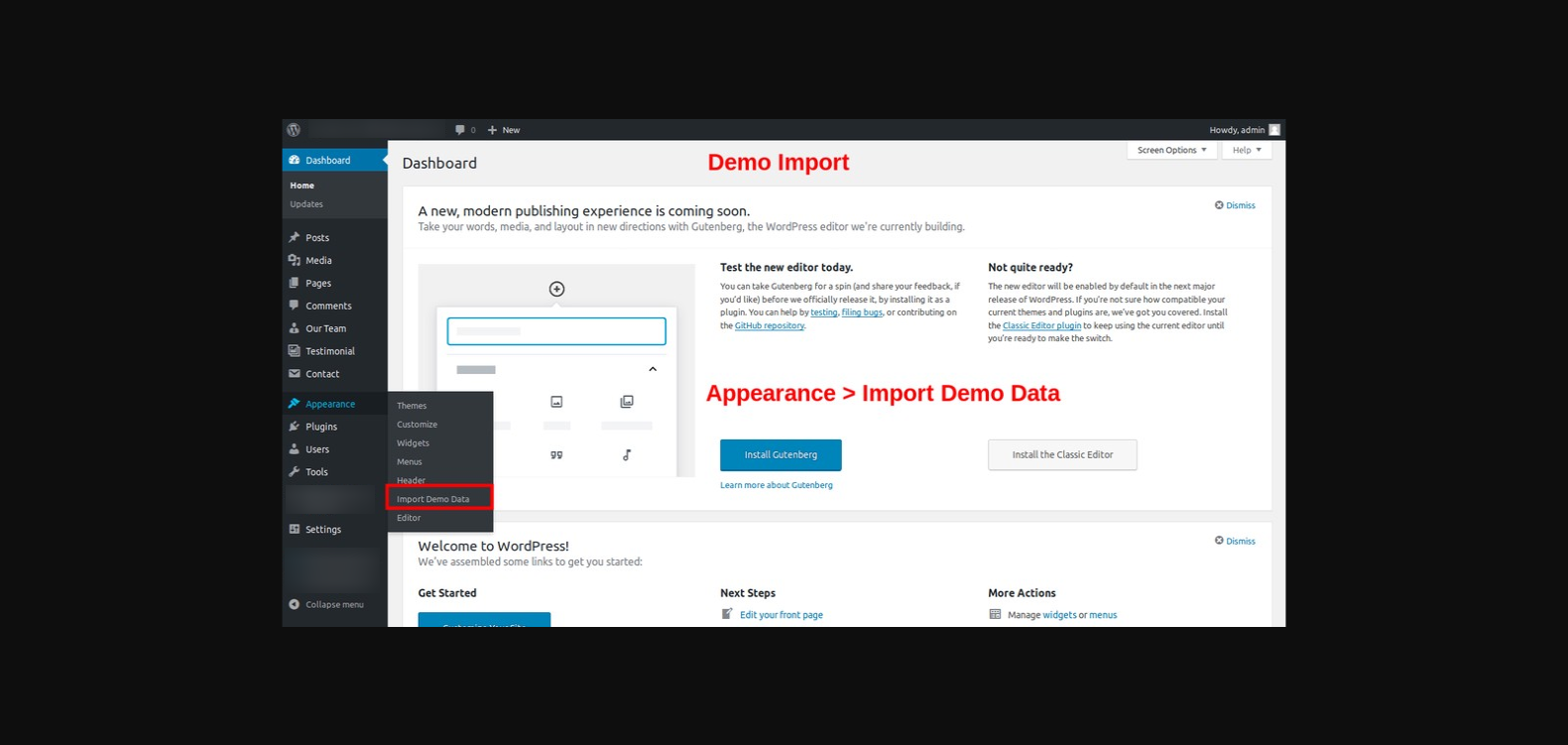Open Plugins icon in sidebar

pyautogui.click(x=295, y=427)
